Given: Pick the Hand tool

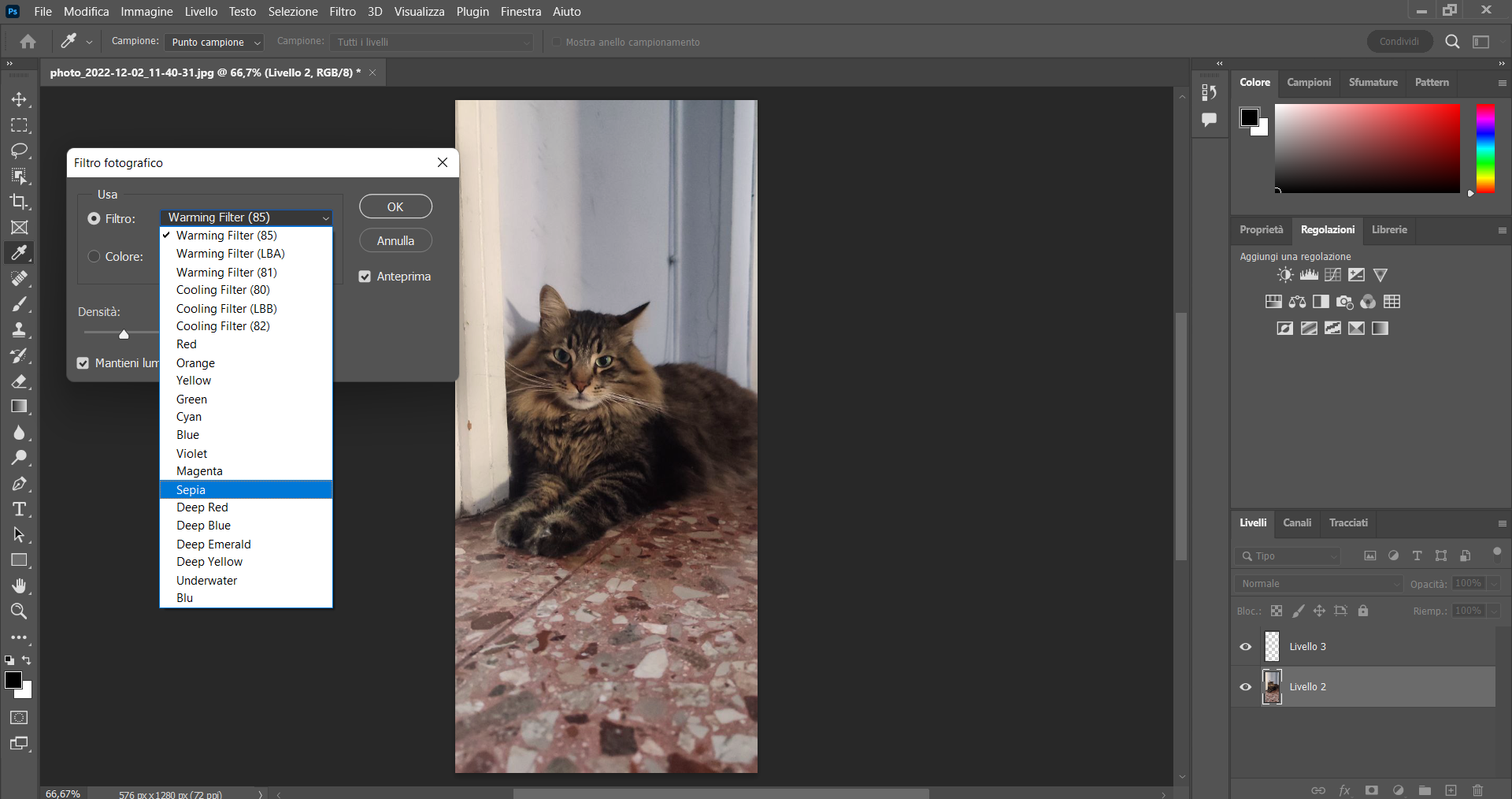Looking at the screenshot, I should pos(19,585).
